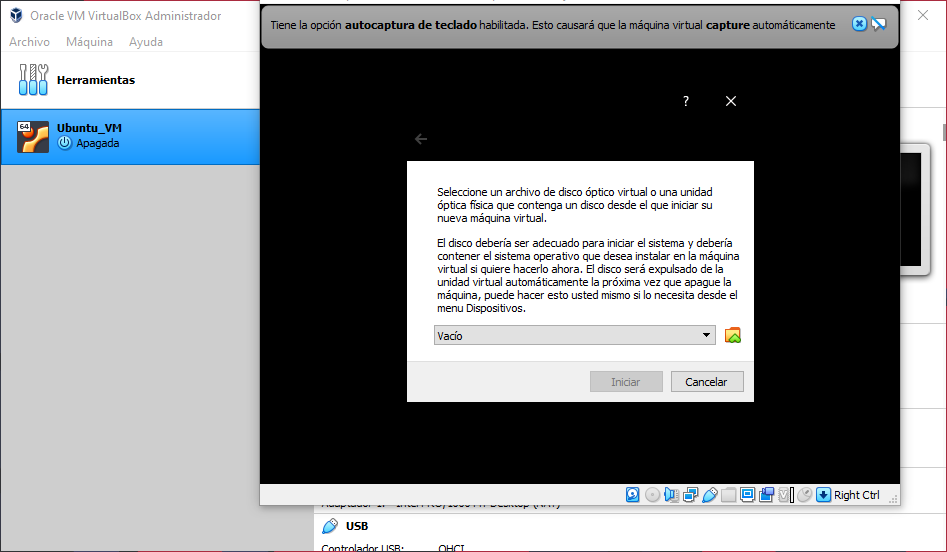
Task: Open the Máquina menu
Action: point(89,42)
